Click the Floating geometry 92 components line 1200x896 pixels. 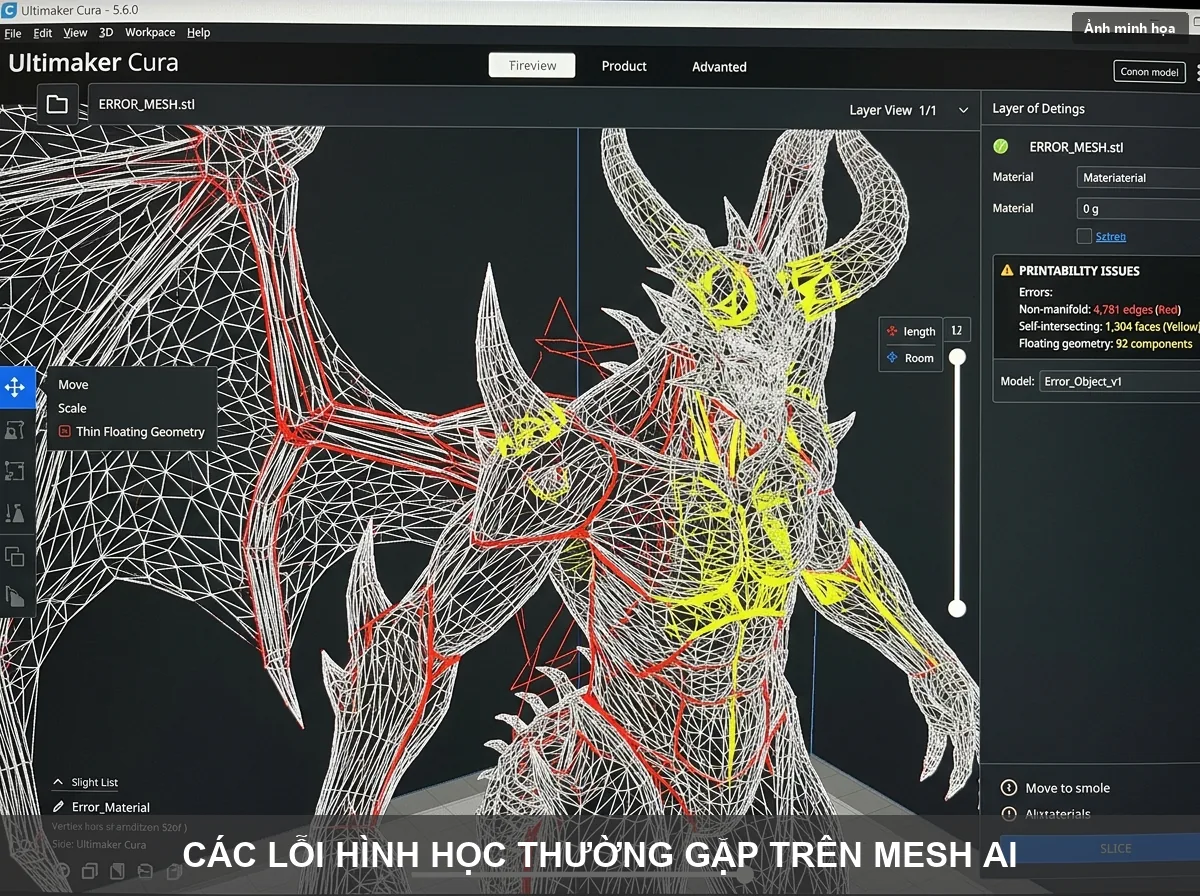tap(1105, 344)
